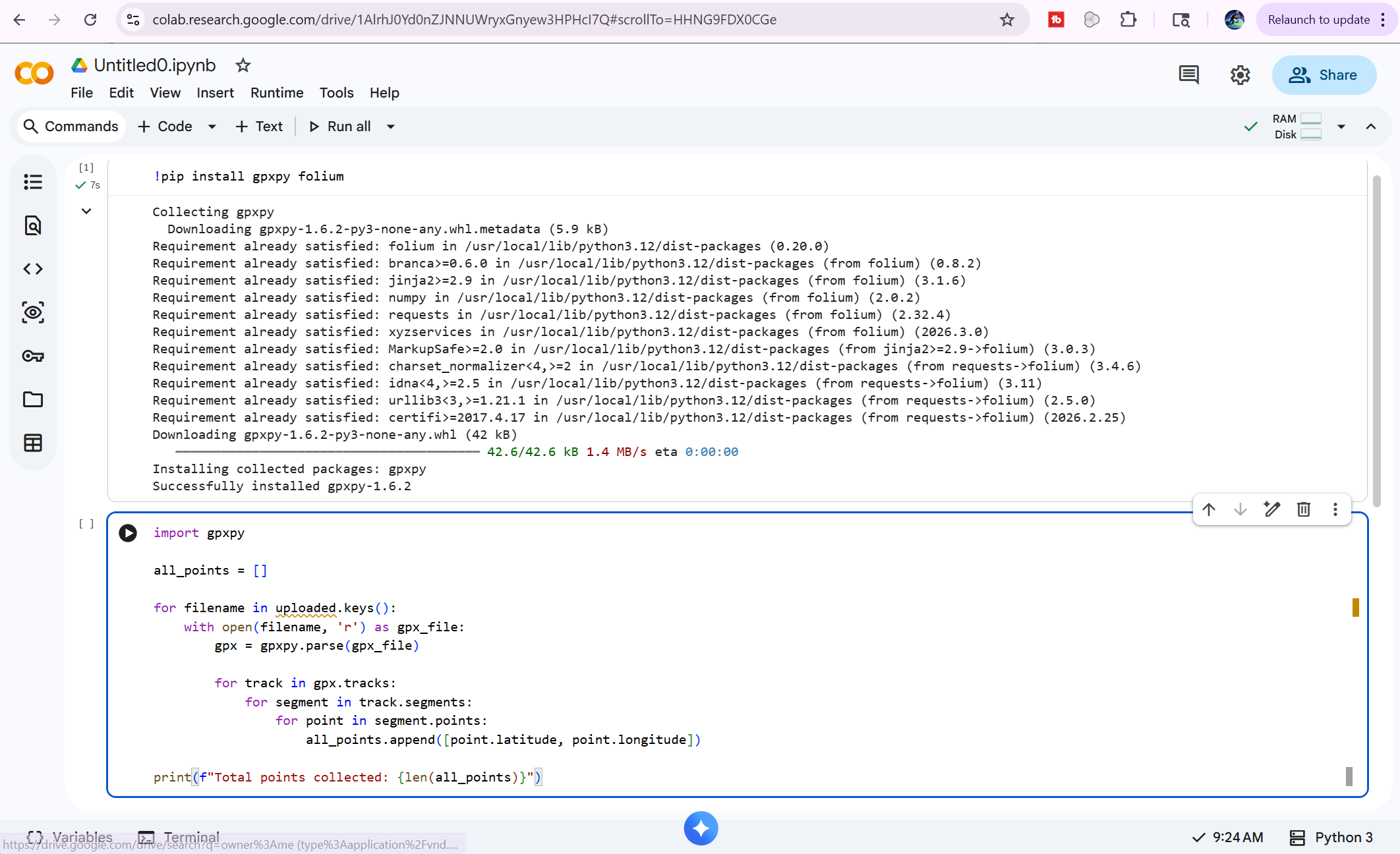Star the Untitled0.ipynb notebook
Screen dimensions: 1400x854
tap(243, 65)
